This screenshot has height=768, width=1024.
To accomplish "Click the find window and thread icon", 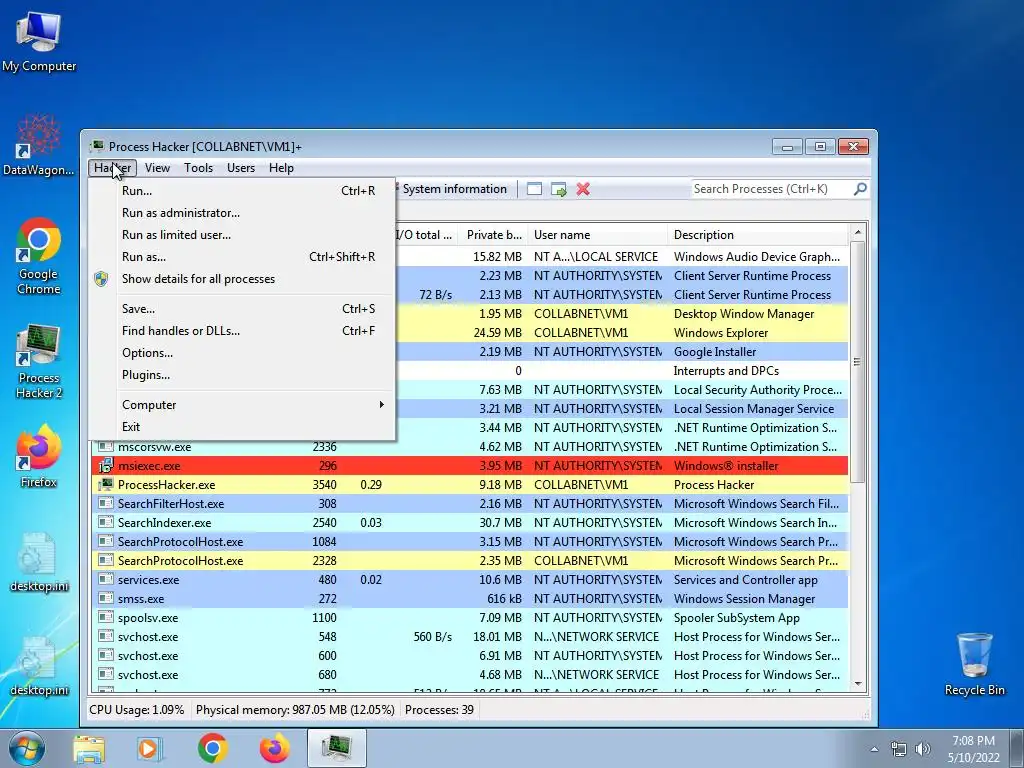I will [x=558, y=189].
